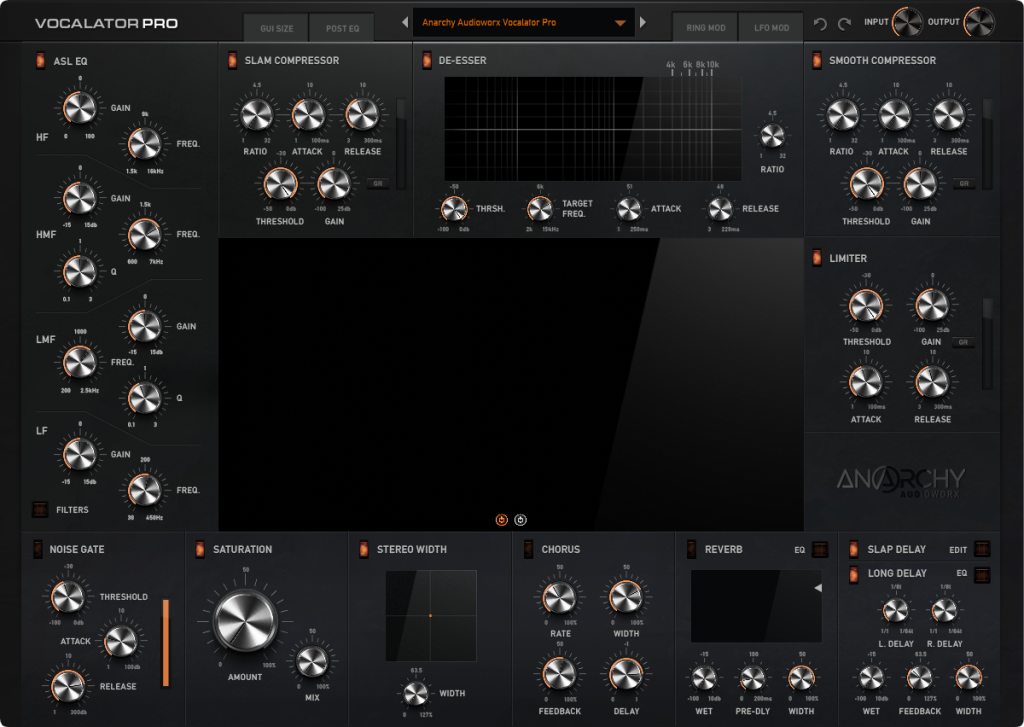Click the De-Esser THRSH. knob
The image size is (1024, 727).
[453, 209]
